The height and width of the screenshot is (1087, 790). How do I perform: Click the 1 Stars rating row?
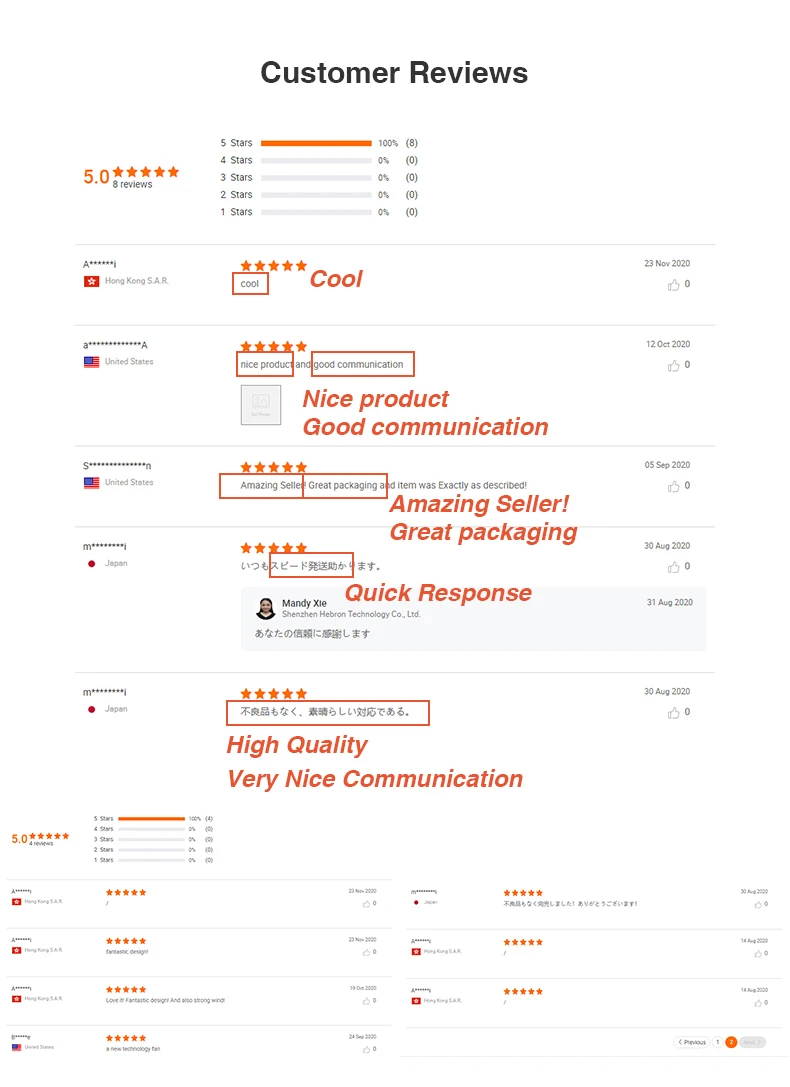click(x=316, y=212)
